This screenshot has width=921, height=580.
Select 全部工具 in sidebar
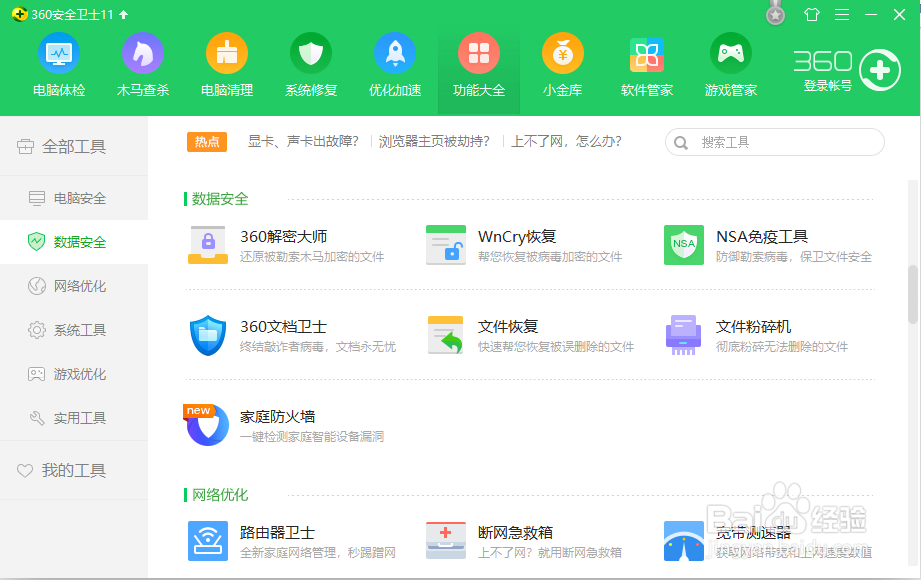pos(74,146)
